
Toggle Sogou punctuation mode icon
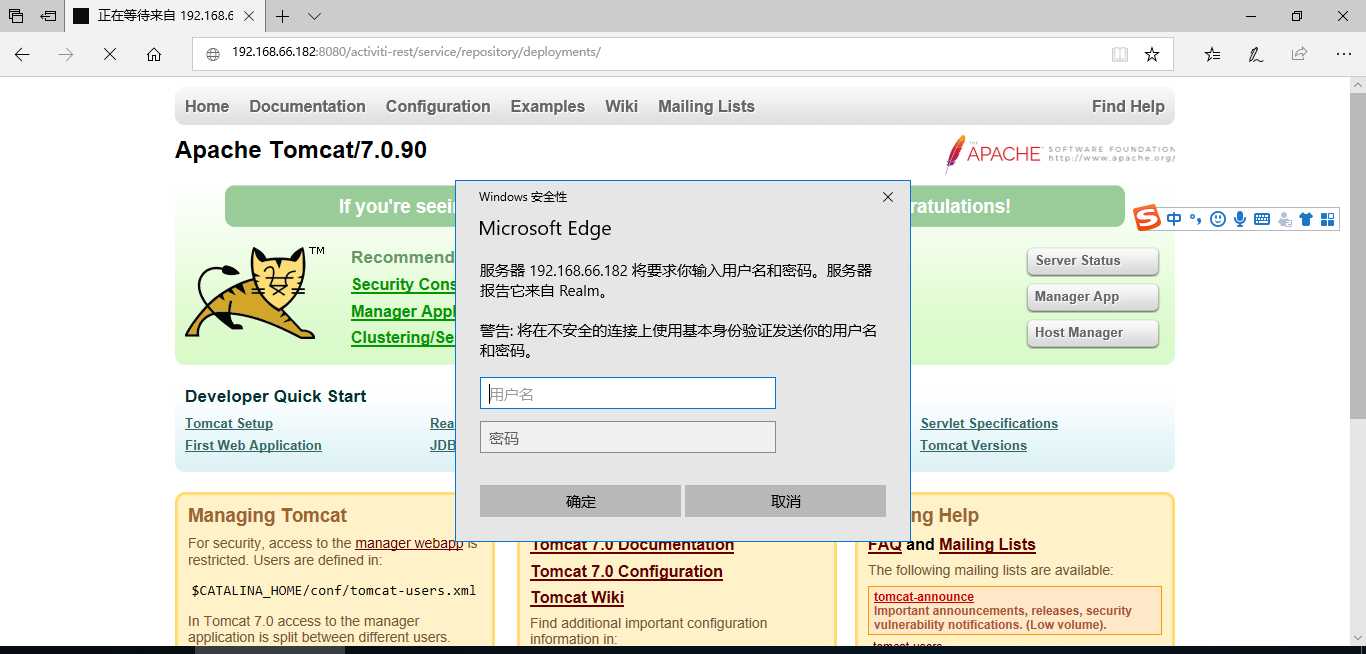(1195, 219)
